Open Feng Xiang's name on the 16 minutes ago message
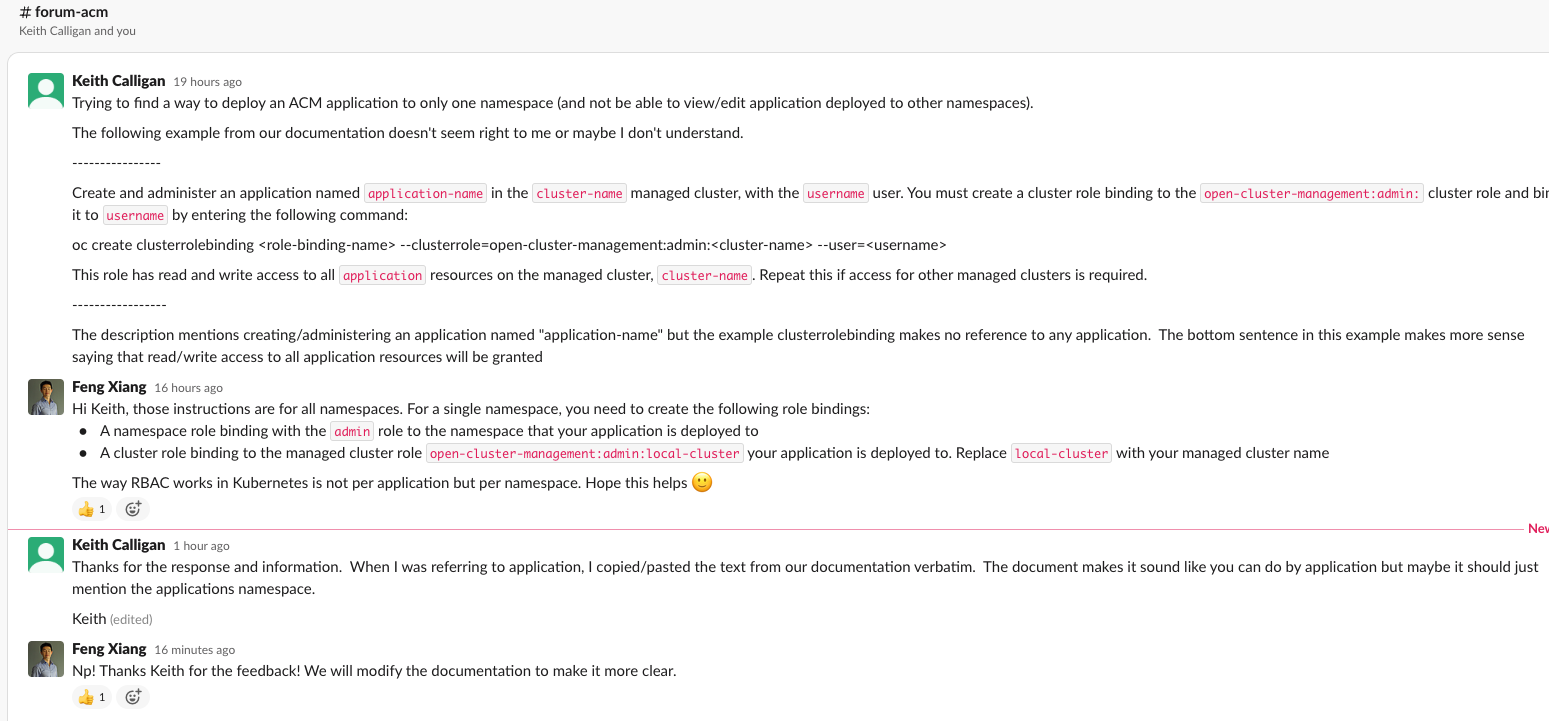 click(109, 649)
